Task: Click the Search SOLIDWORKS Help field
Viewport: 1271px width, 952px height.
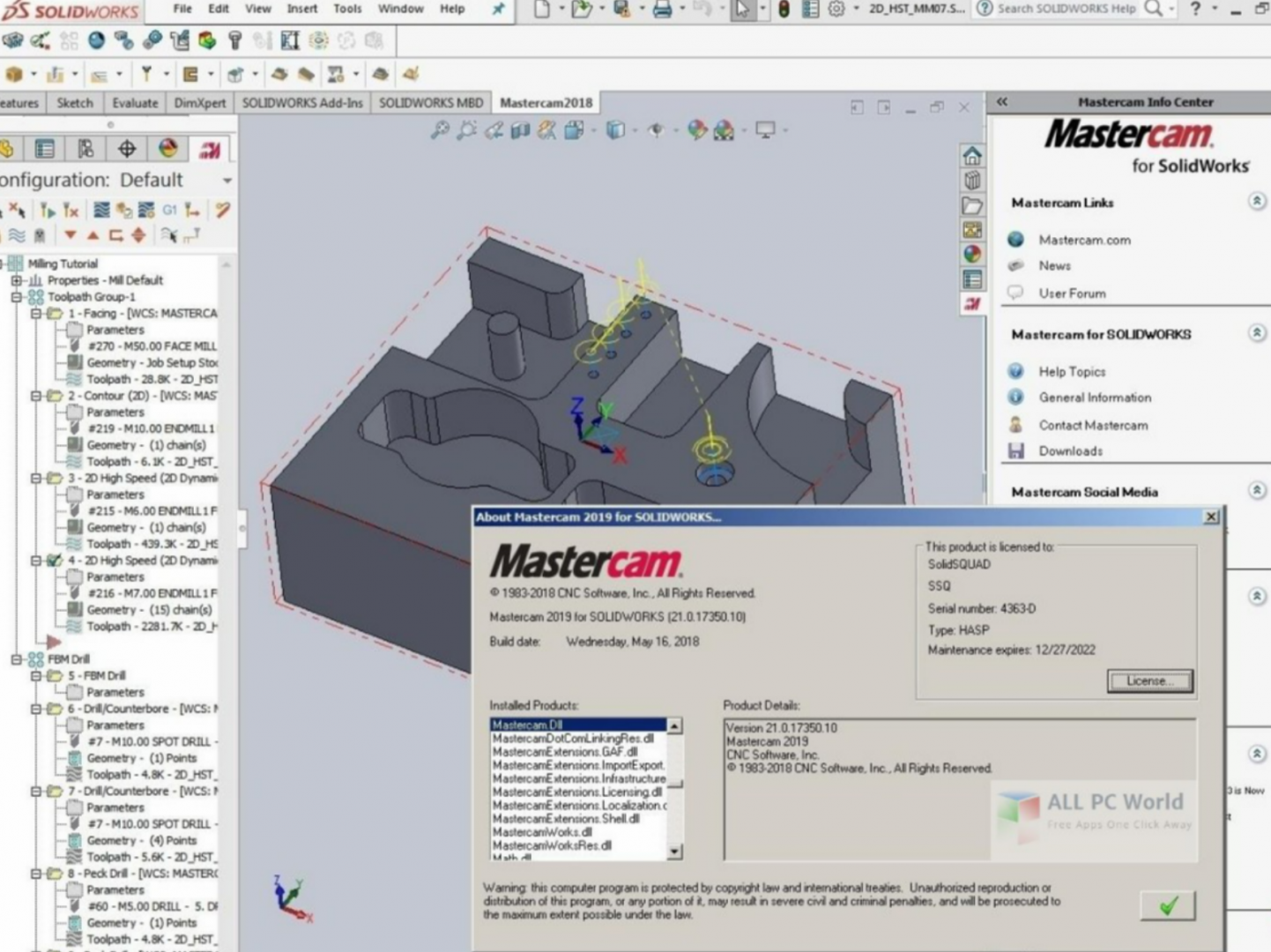Action: pos(1067,9)
